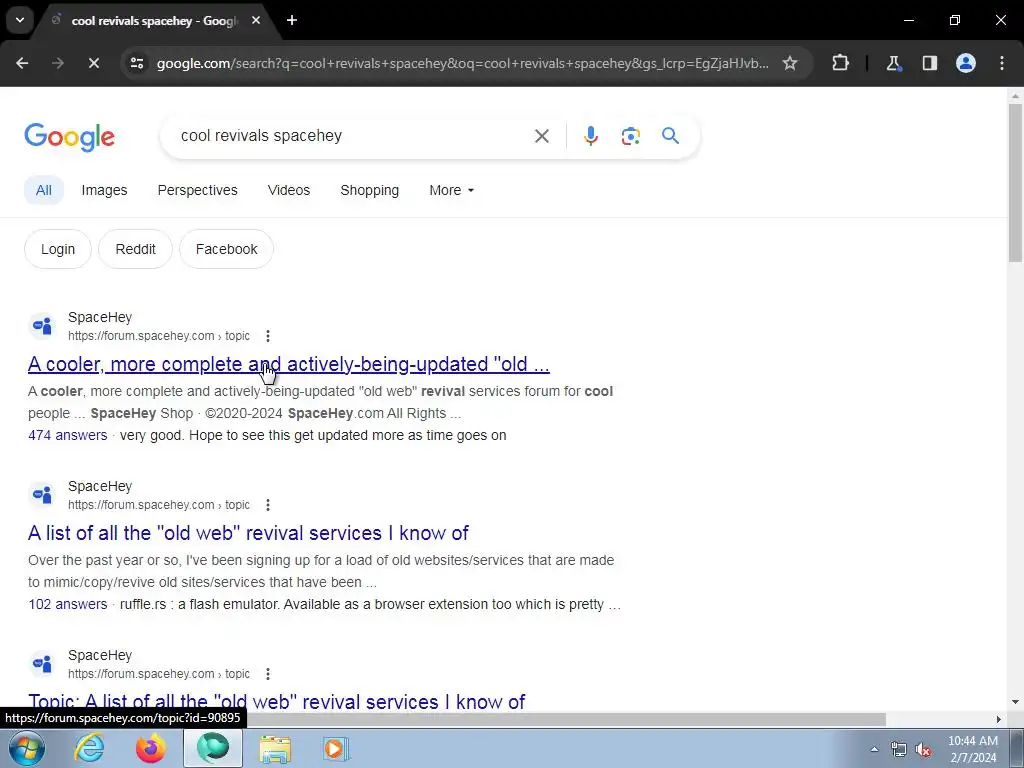Open the taskbar clock showing 10:44 AM
The image size is (1024, 768).
click(x=973, y=749)
